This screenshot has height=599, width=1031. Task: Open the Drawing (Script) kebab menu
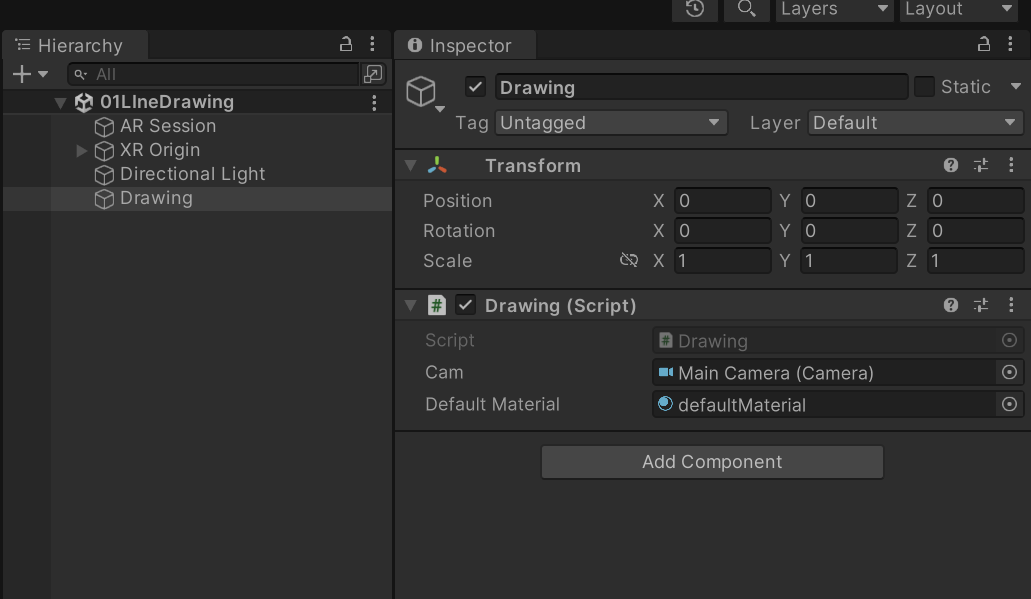[1011, 305]
